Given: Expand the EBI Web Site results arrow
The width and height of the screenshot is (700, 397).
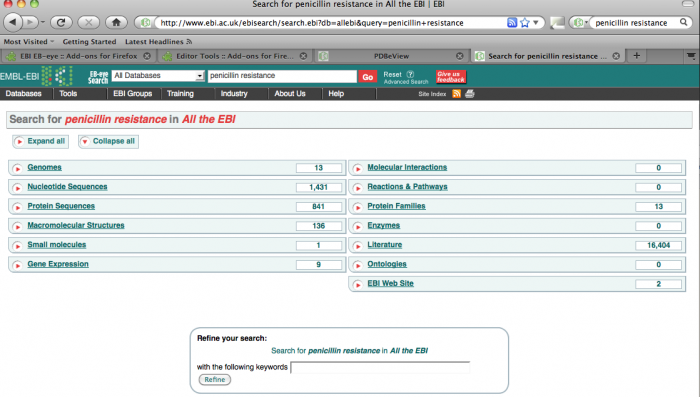Looking at the screenshot, I should 358,284.
